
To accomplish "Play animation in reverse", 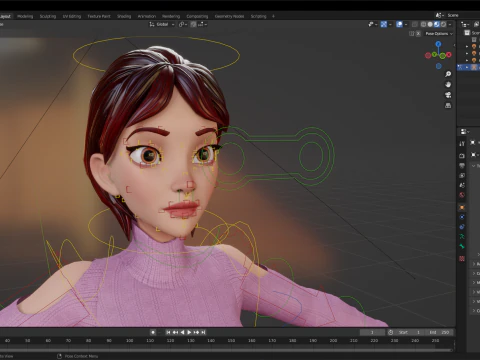I will click(182, 332).
